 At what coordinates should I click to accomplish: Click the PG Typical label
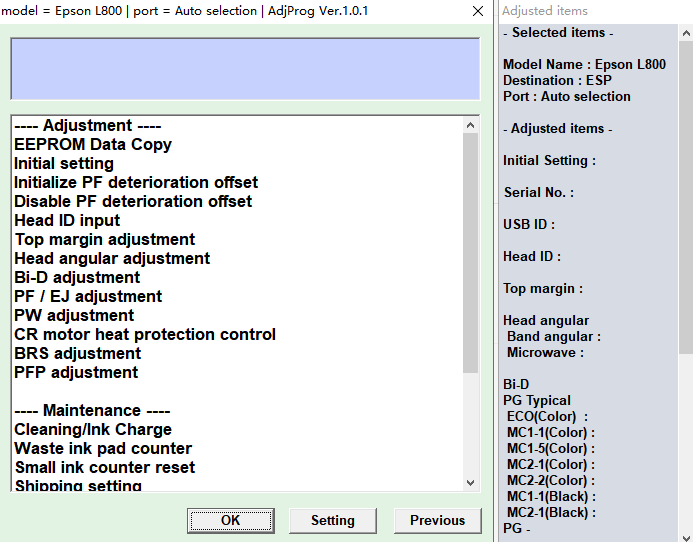click(x=537, y=401)
